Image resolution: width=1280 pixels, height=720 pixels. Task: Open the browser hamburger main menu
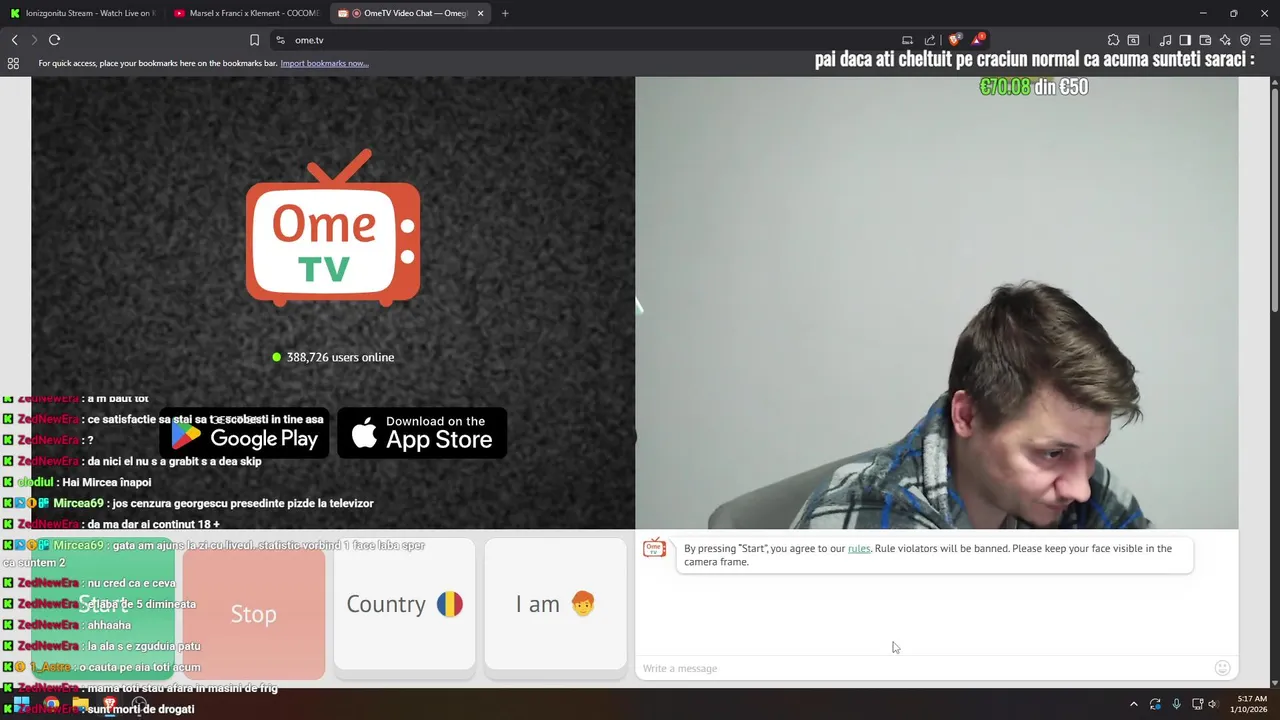click(1265, 40)
